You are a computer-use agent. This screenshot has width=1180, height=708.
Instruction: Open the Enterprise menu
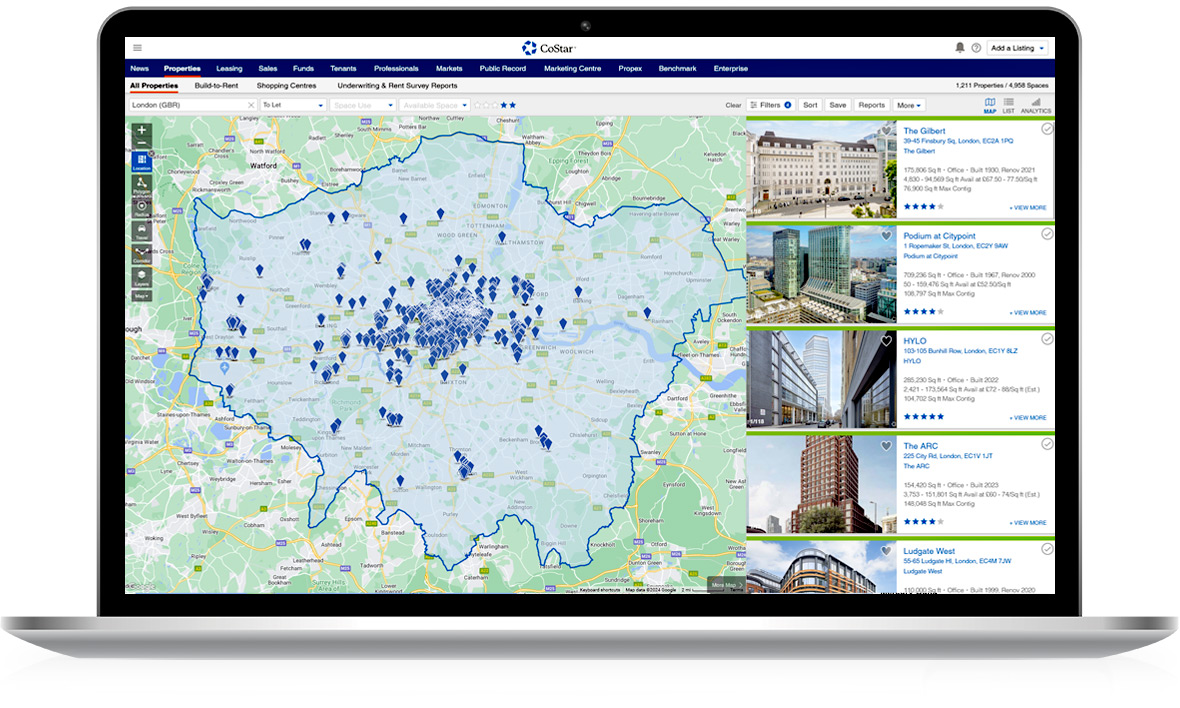pyautogui.click(x=731, y=68)
